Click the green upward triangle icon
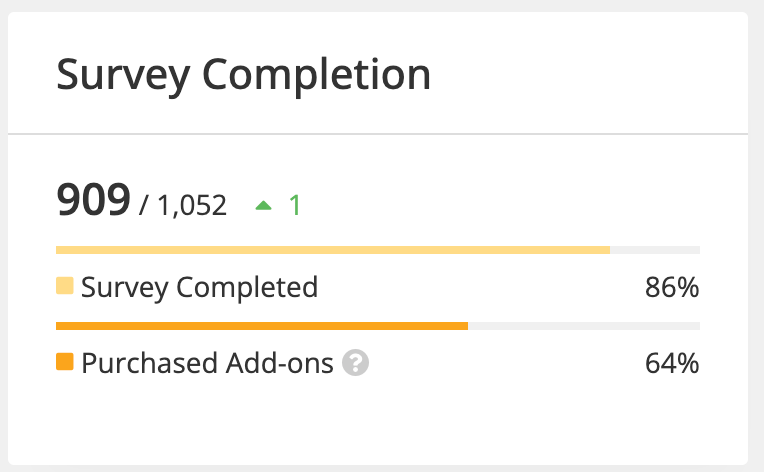The height and width of the screenshot is (472, 764). pos(264,207)
